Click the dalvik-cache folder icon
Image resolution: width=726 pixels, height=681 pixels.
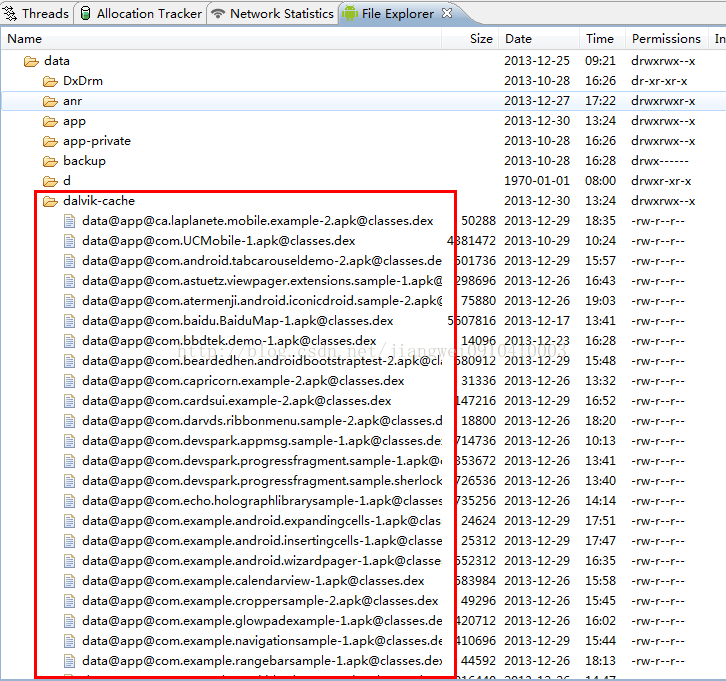point(50,201)
